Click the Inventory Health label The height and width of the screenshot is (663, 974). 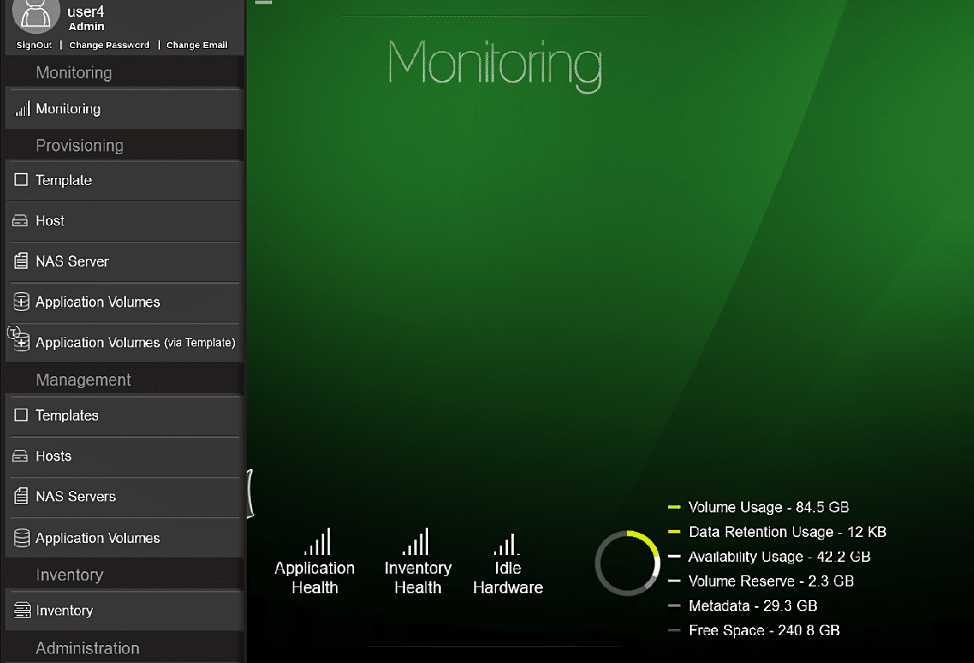(x=418, y=577)
